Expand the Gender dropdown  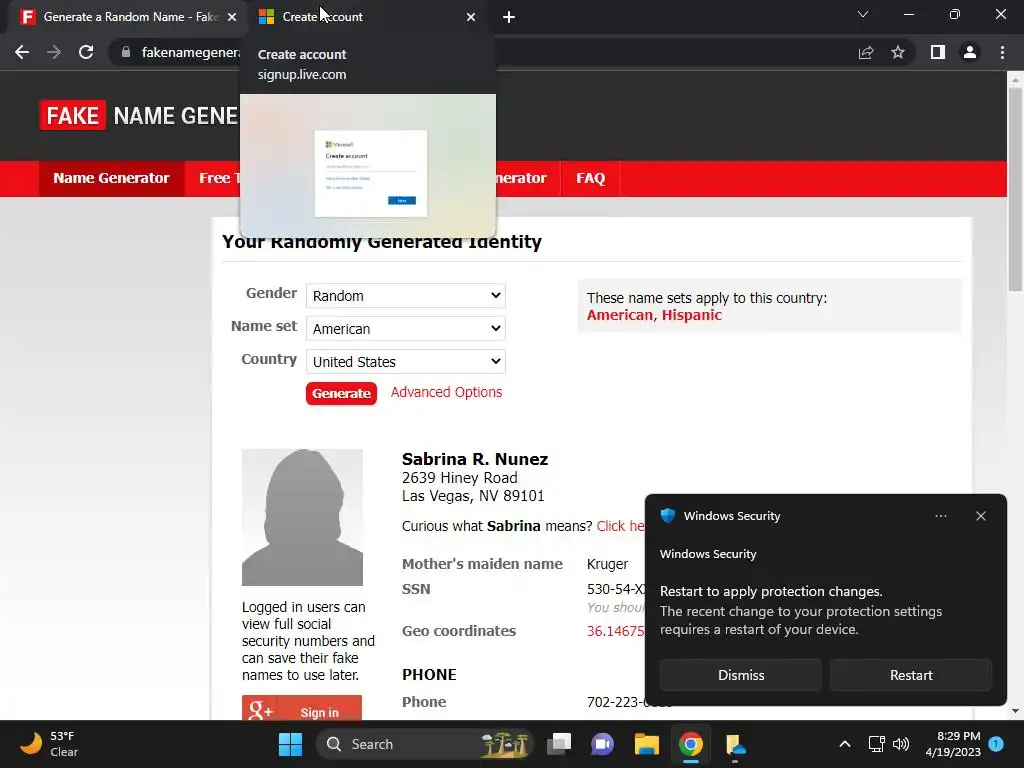pyautogui.click(x=406, y=296)
